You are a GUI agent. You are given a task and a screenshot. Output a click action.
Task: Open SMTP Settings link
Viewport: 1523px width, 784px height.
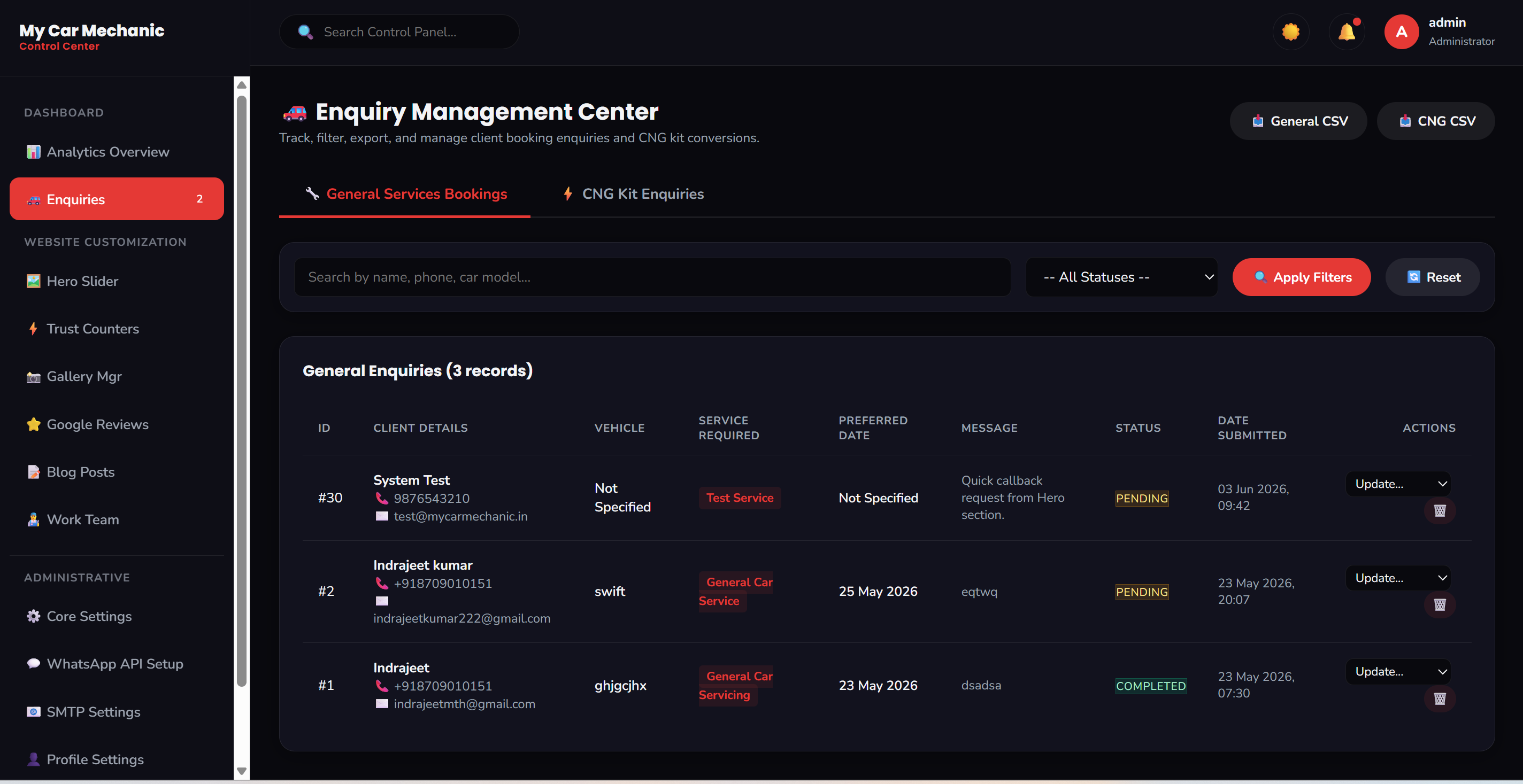[117, 712]
